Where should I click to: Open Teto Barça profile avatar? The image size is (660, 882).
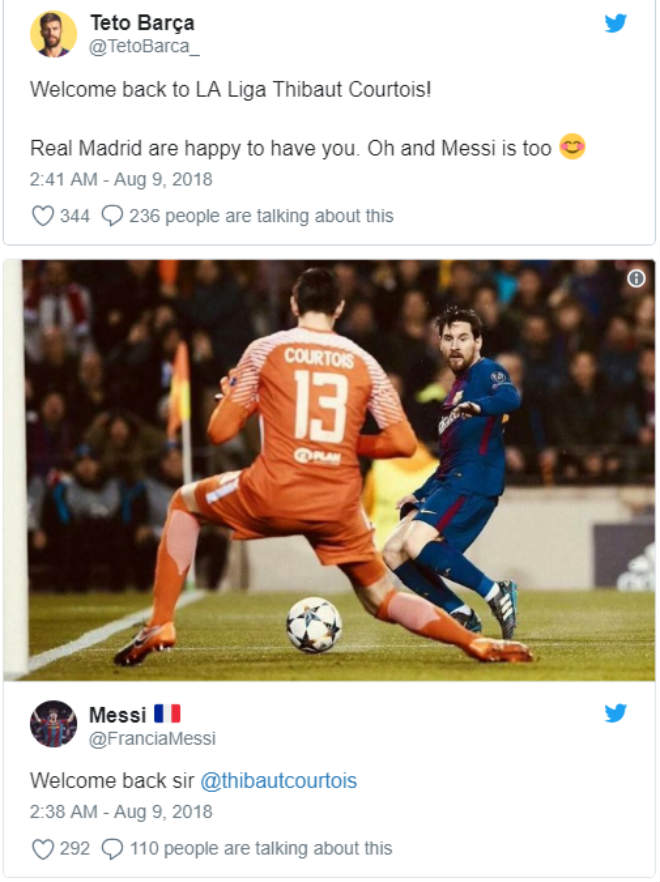click(53, 34)
